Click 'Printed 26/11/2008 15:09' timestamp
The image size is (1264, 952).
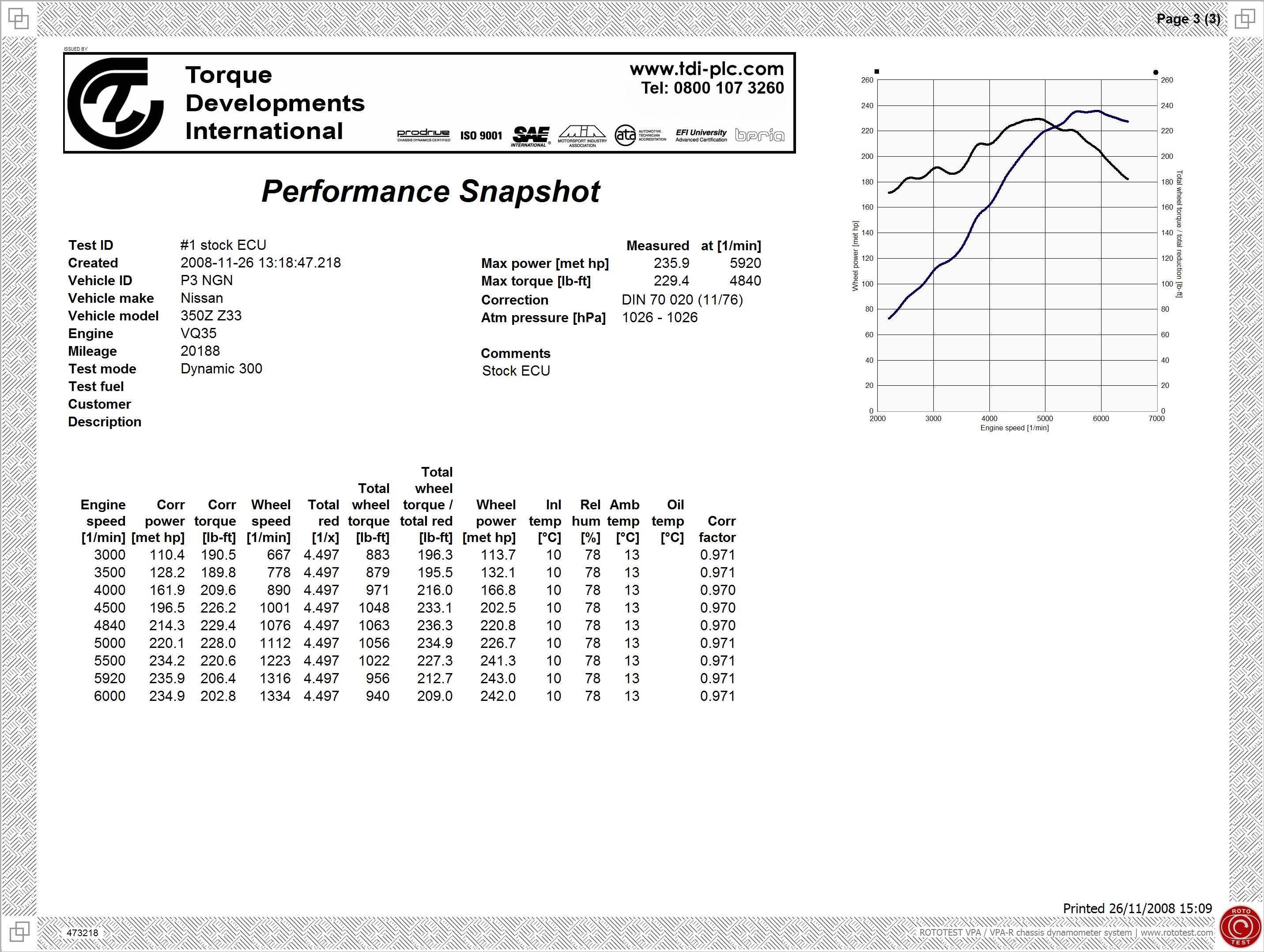1137,909
